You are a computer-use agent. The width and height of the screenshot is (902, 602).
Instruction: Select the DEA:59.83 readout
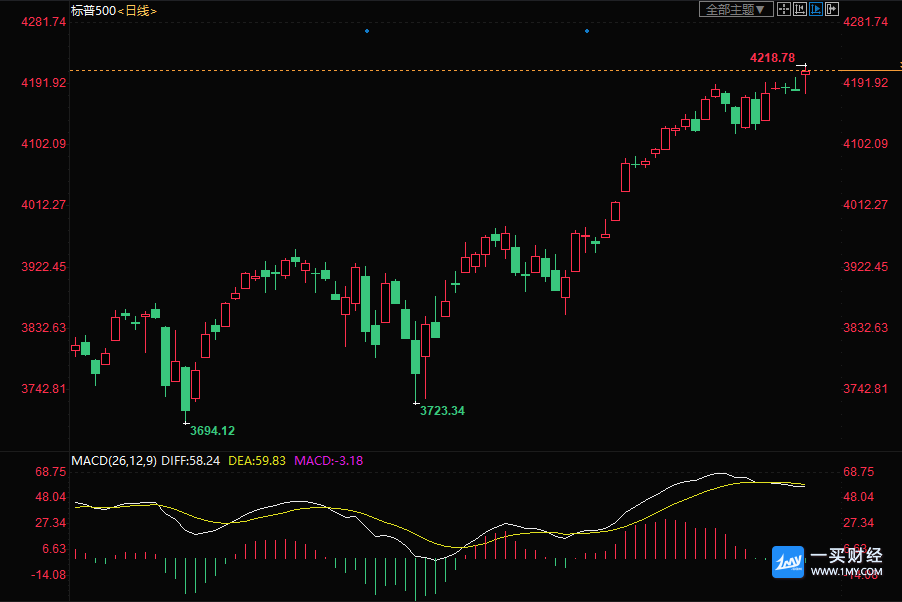click(x=257, y=460)
